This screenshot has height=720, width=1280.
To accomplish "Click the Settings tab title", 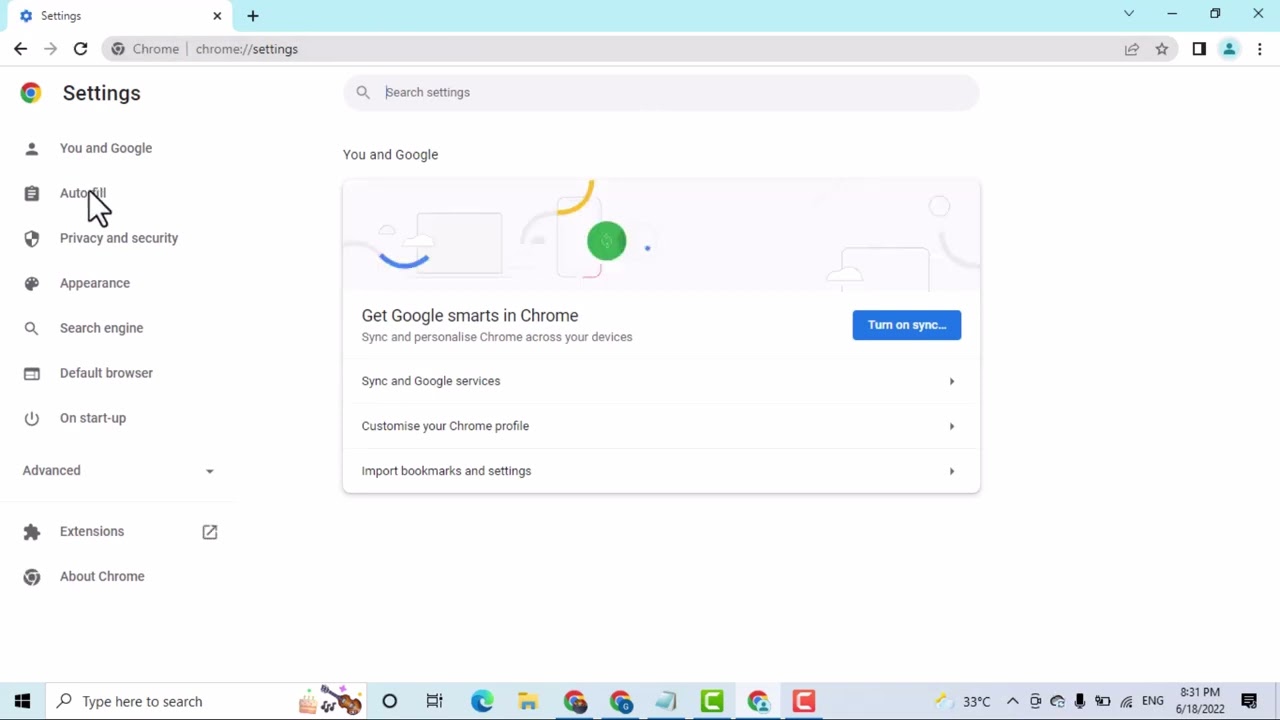I will pyautogui.click(x=61, y=16).
